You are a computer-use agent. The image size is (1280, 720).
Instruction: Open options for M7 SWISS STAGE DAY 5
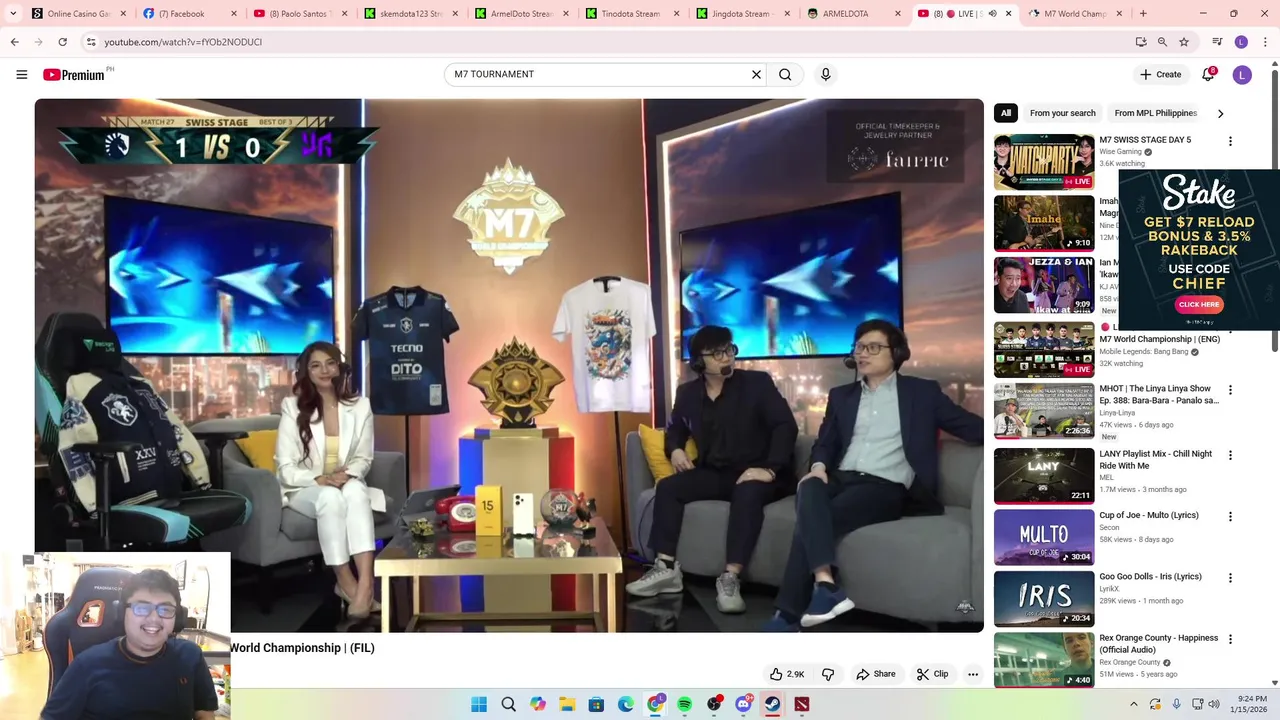point(1230,141)
